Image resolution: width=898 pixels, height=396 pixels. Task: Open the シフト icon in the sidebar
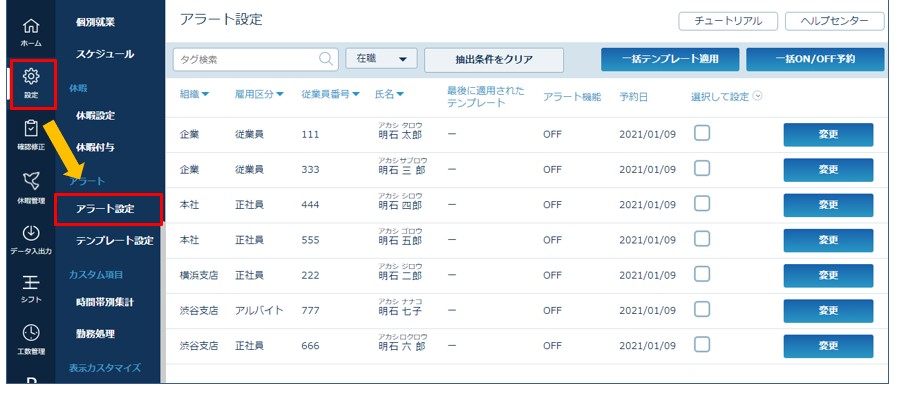click(31, 289)
